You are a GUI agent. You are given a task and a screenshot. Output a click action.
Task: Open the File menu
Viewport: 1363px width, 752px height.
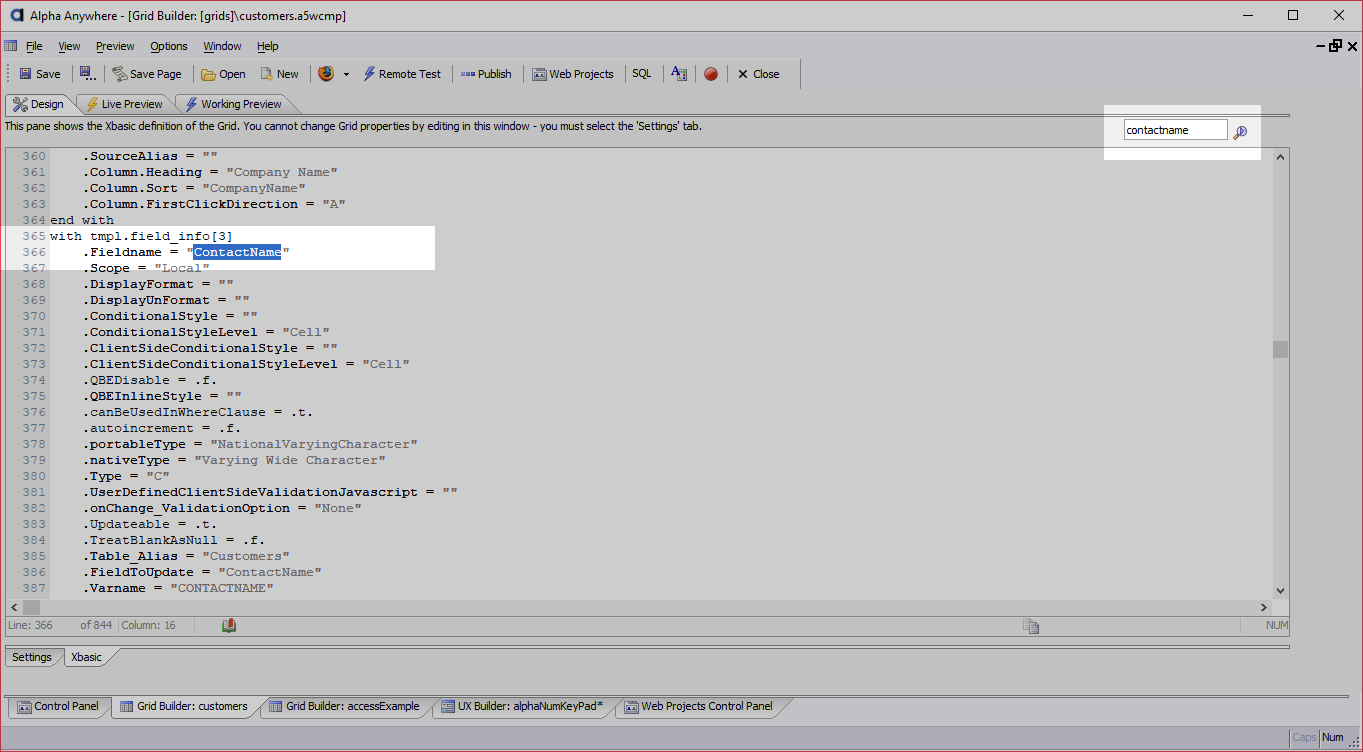coord(34,46)
